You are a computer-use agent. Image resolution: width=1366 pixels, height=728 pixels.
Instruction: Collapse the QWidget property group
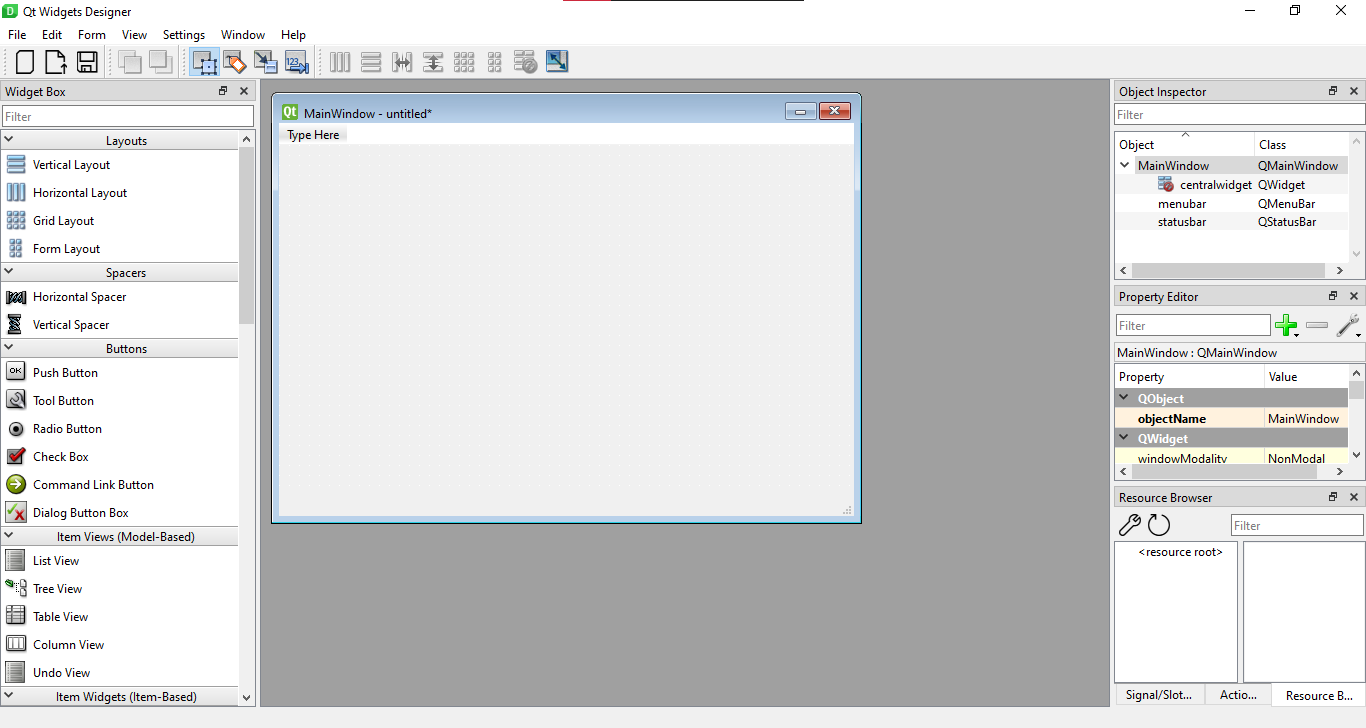[1125, 438]
